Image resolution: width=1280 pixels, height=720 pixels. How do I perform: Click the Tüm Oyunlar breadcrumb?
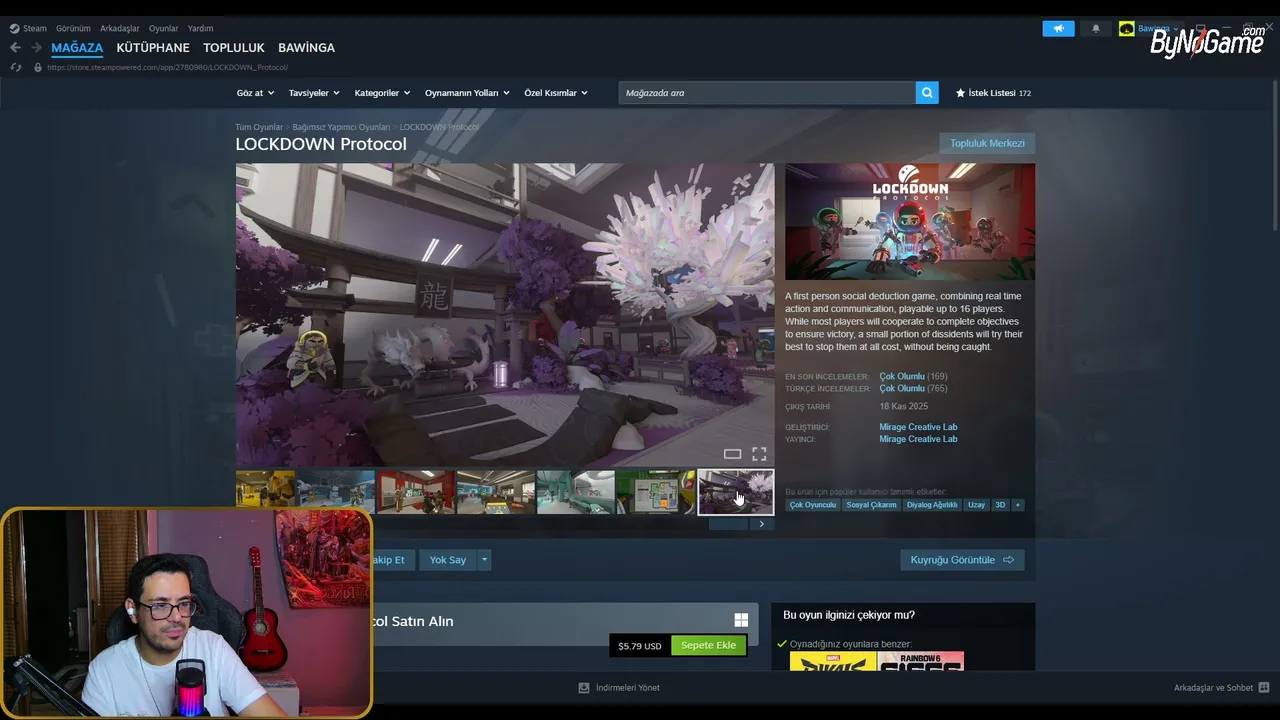click(259, 127)
